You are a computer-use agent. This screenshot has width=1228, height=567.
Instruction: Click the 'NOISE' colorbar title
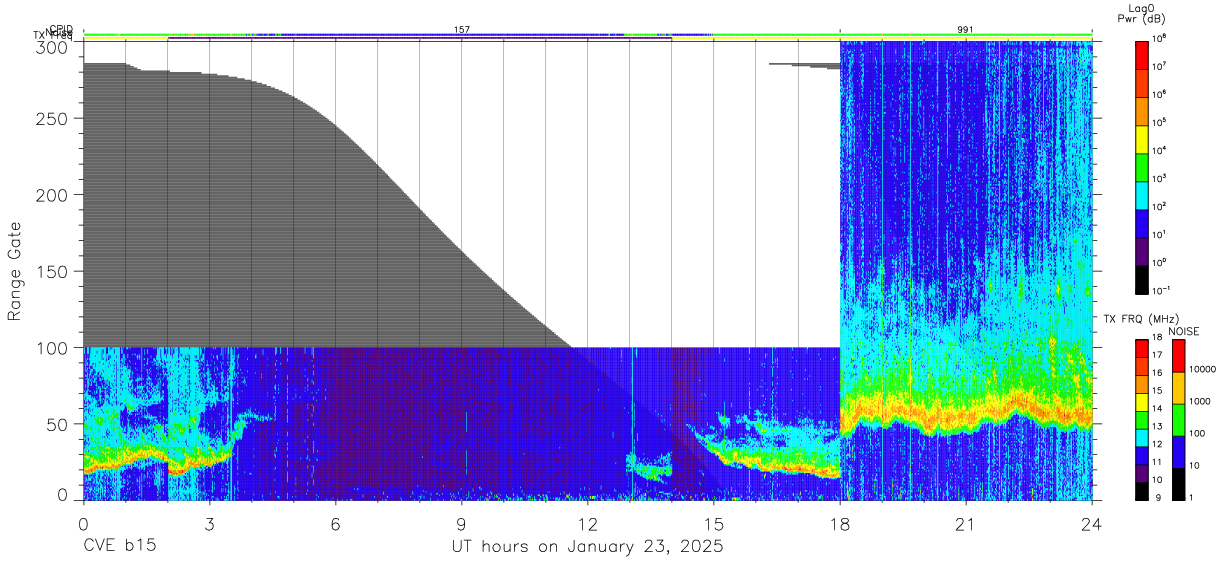tap(1184, 331)
